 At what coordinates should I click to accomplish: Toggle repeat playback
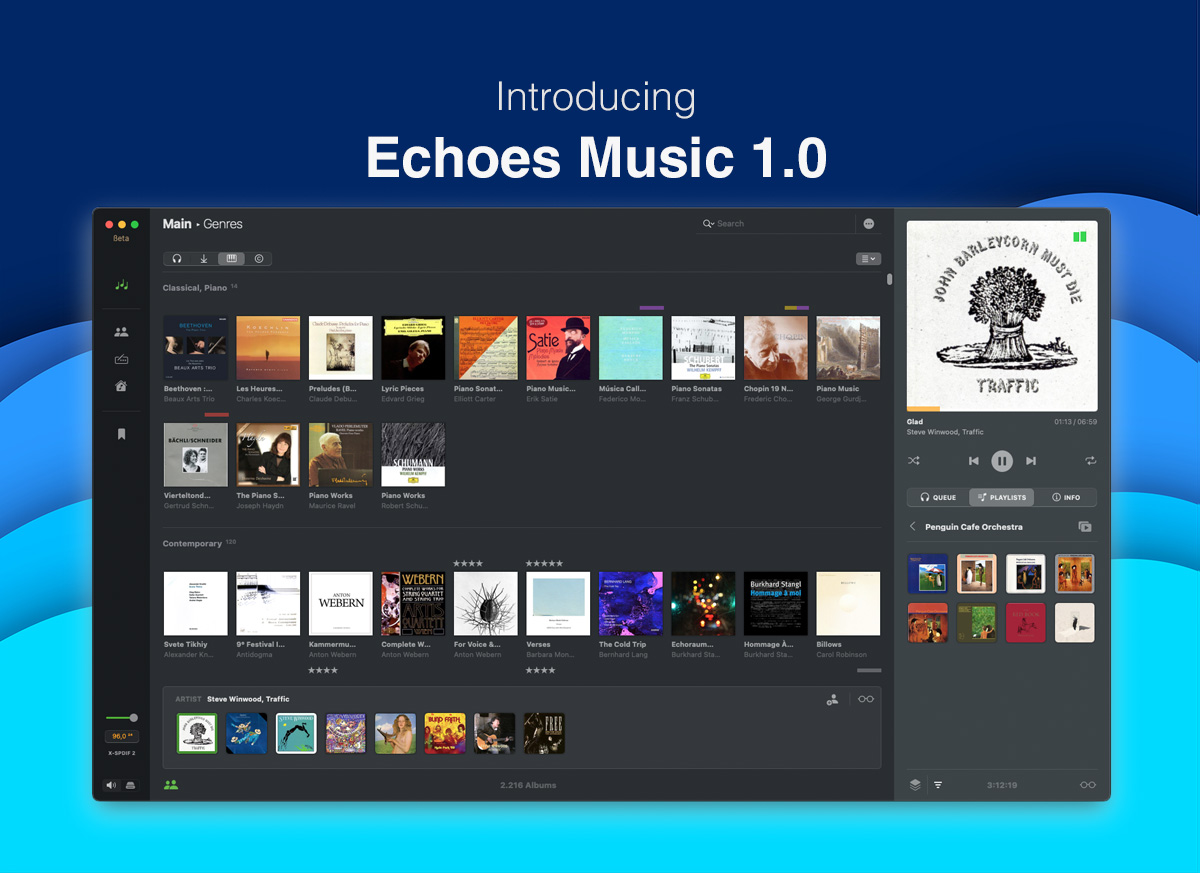pos(1090,461)
